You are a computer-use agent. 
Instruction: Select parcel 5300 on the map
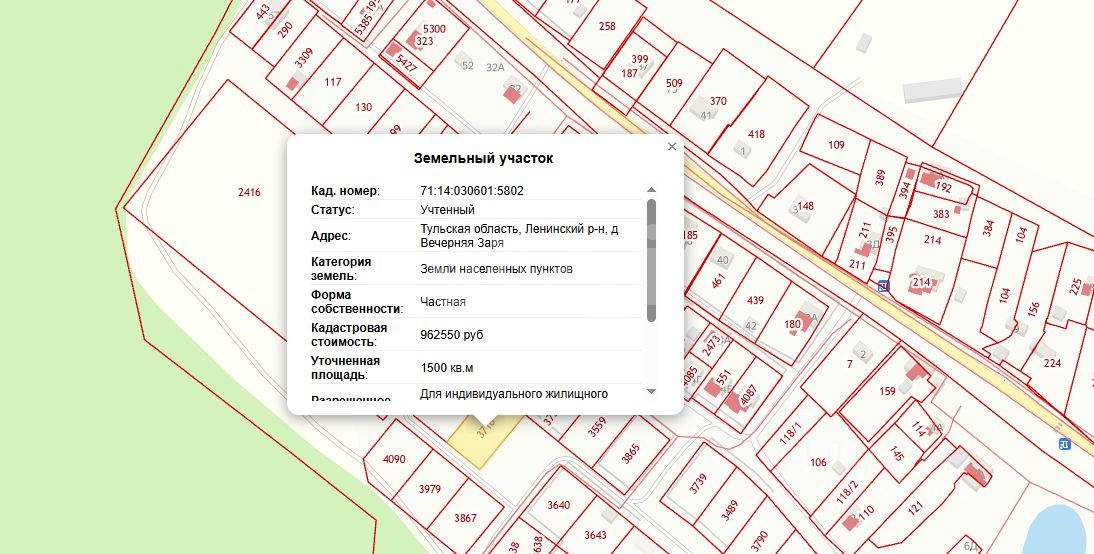(434, 29)
